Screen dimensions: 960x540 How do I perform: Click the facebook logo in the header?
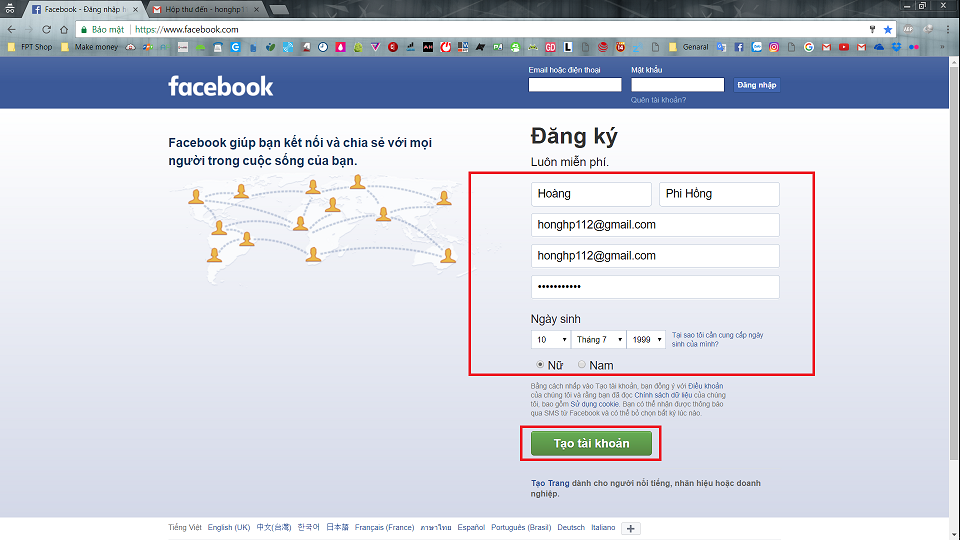pyautogui.click(x=220, y=86)
